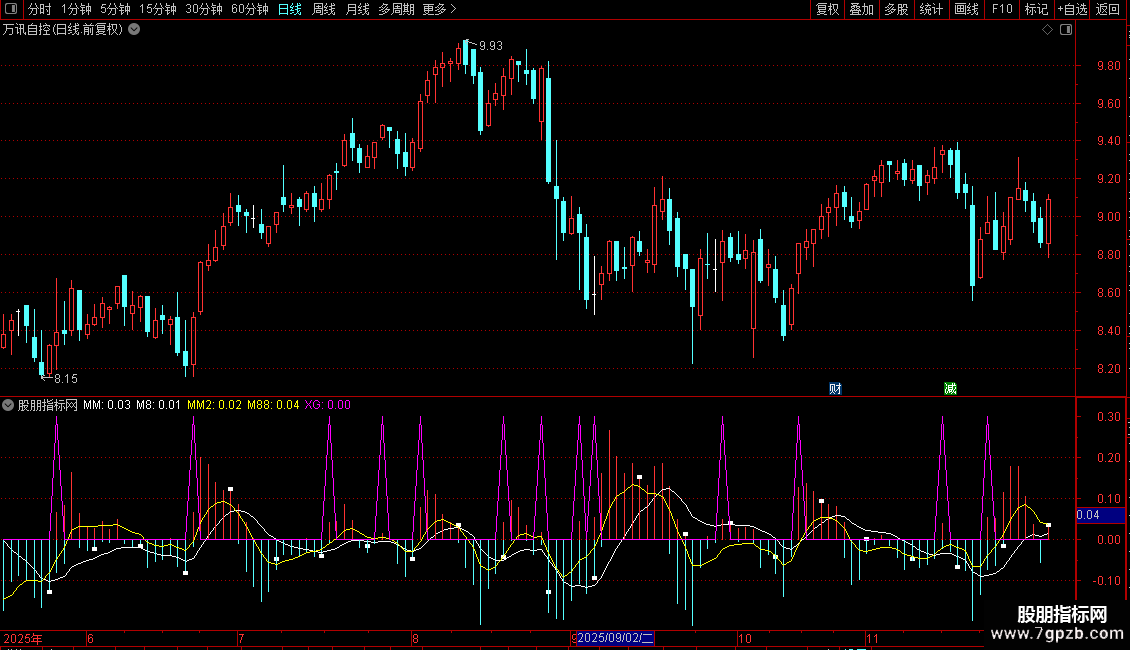
Task: Click the 统计 statistics button
Action: [x=931, y=9]
